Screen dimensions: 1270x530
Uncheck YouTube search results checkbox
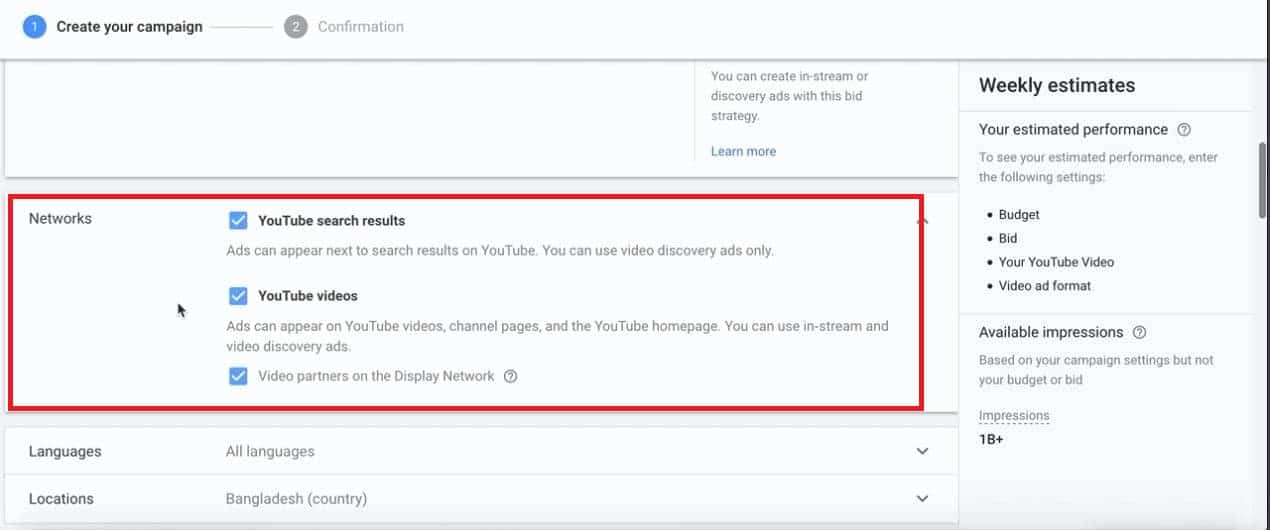point(238,220)
